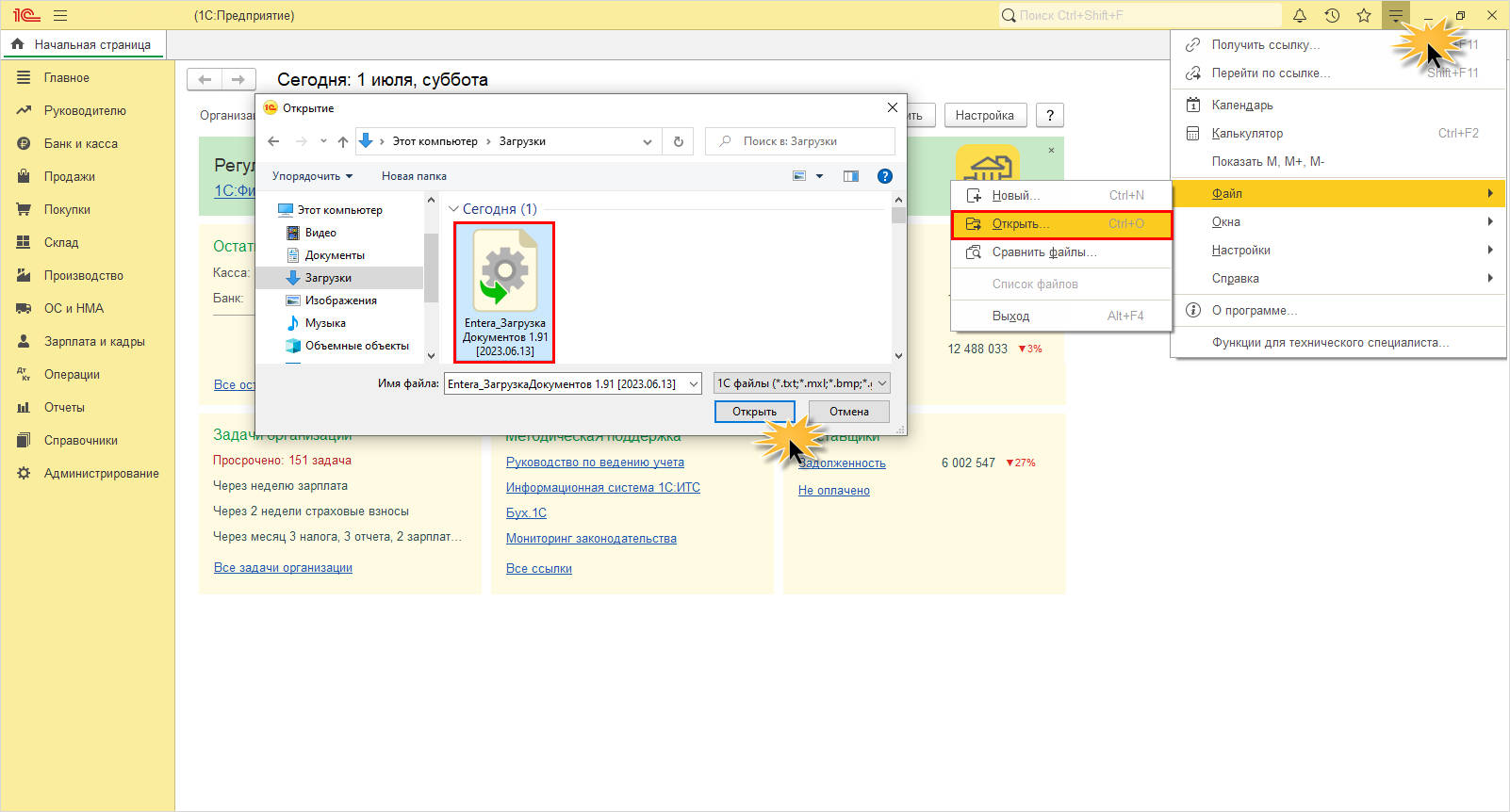Image resolution: width=1510 pixels, height=812 pixels.
Task: Open the Администрирование section gear icon
Action: [24, 473]
